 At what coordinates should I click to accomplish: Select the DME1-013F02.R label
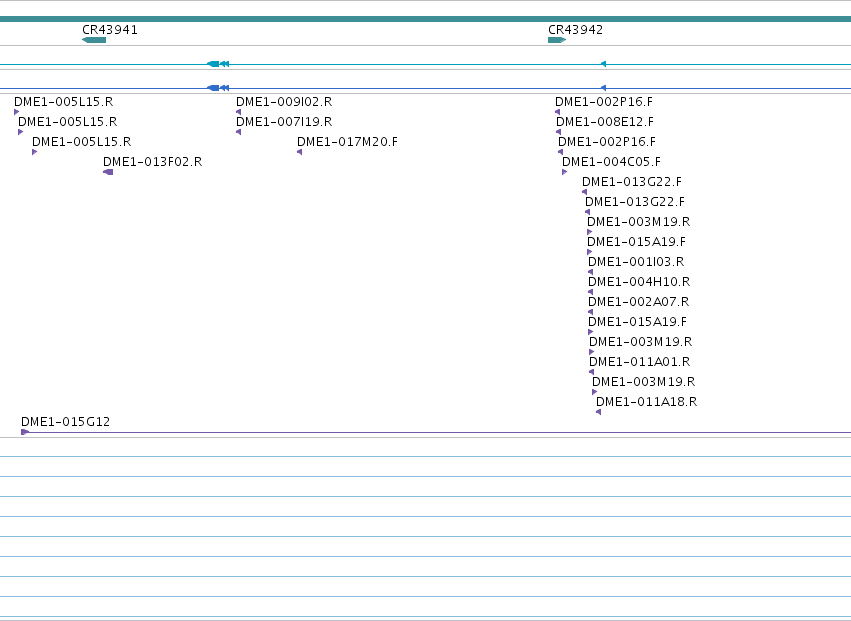[x=153, y=162]
